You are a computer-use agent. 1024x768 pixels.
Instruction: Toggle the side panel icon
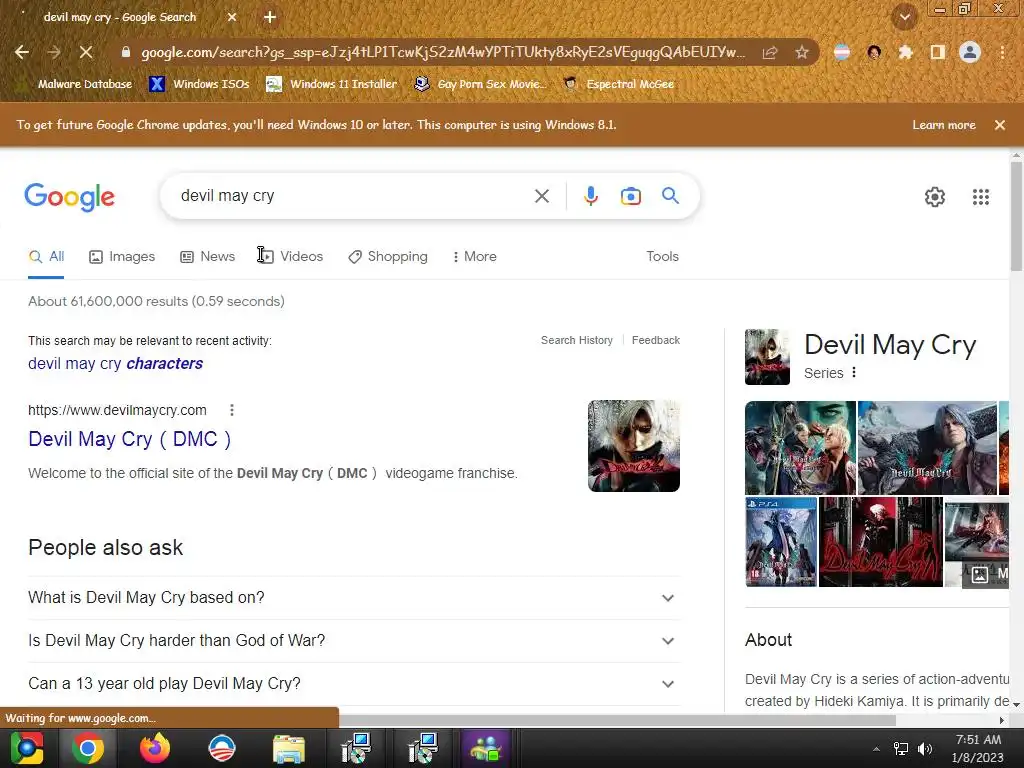click(938, 52)
